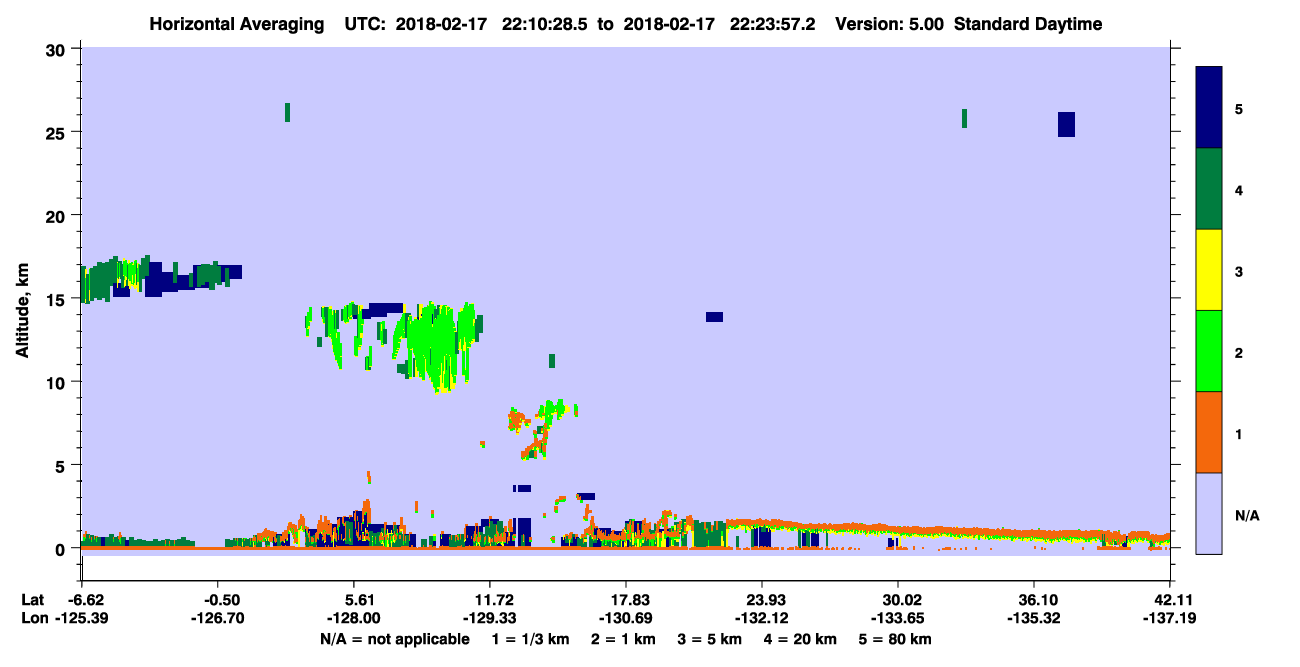Click the longitude value -130.69

(626, 618)
